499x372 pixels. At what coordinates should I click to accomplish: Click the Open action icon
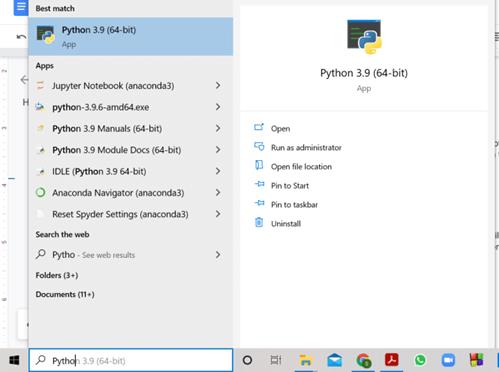[259, 127]
